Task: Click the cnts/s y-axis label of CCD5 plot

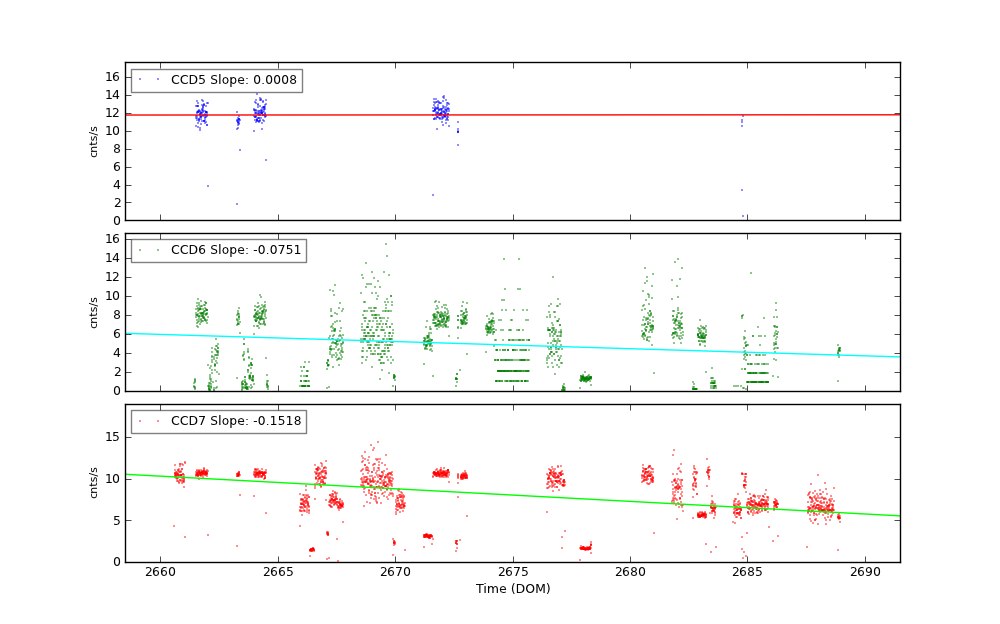Action: (93, 142)
